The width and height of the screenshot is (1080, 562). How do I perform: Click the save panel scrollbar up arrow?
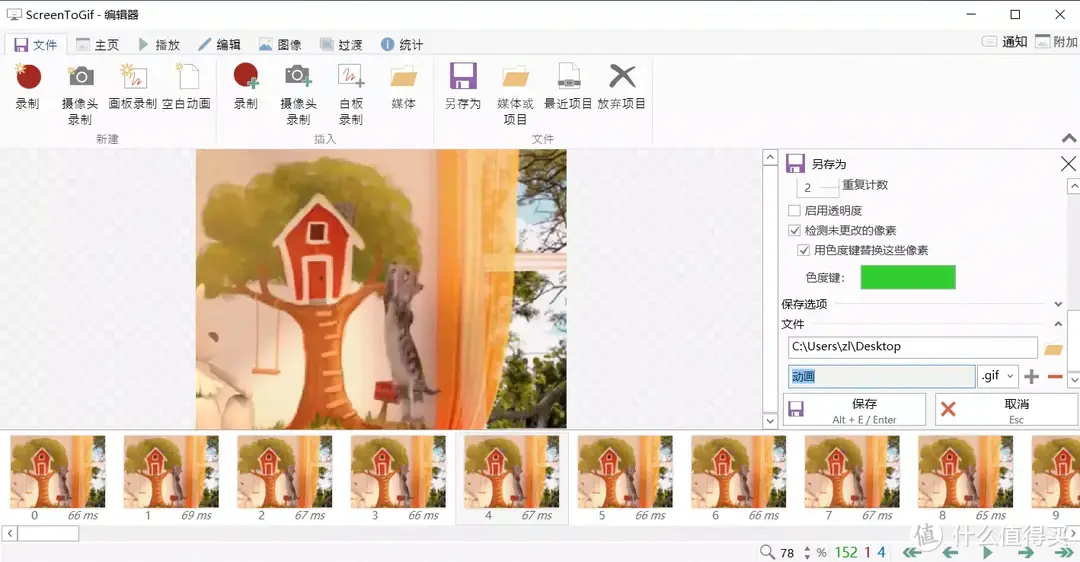pyautogui.click(x=1073, y=186)
